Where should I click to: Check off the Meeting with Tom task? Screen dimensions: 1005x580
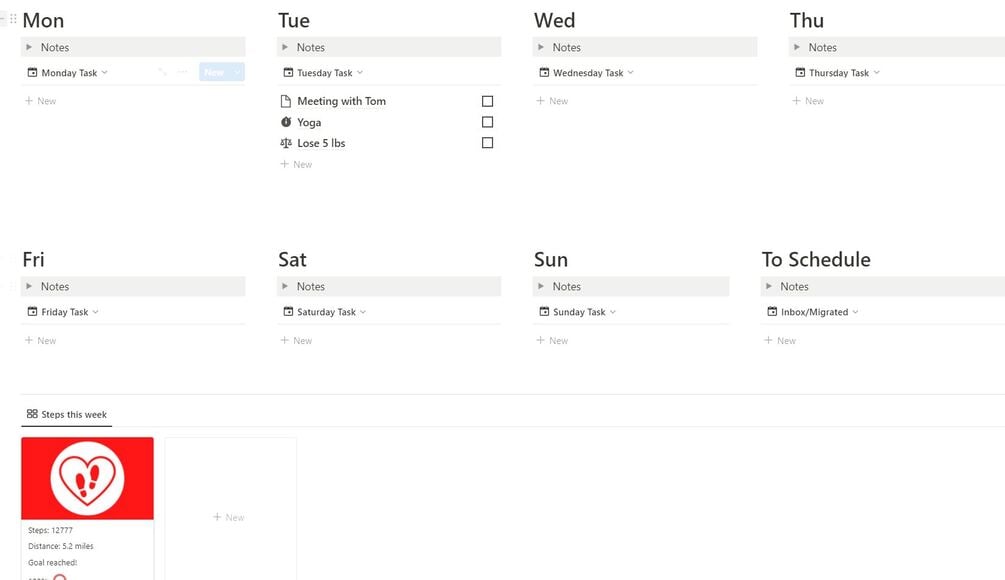click(x=488, y=101)
